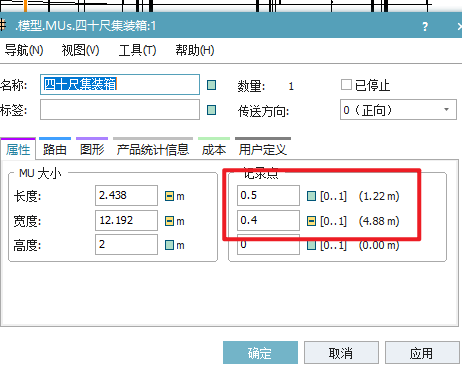Click the 取消 button
Screen dimensions: 462x371
click(x=341, y=353)
